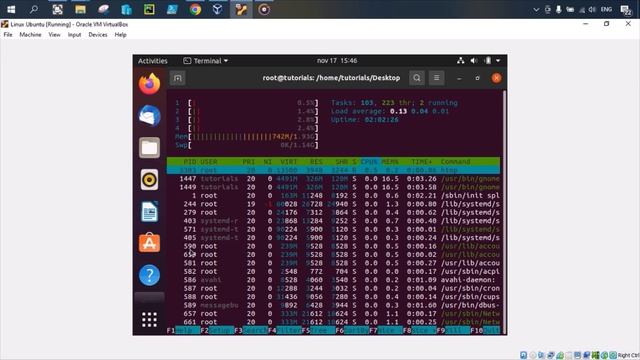Sort by the CPU% column header
The image size is (640, 360).
370,162
